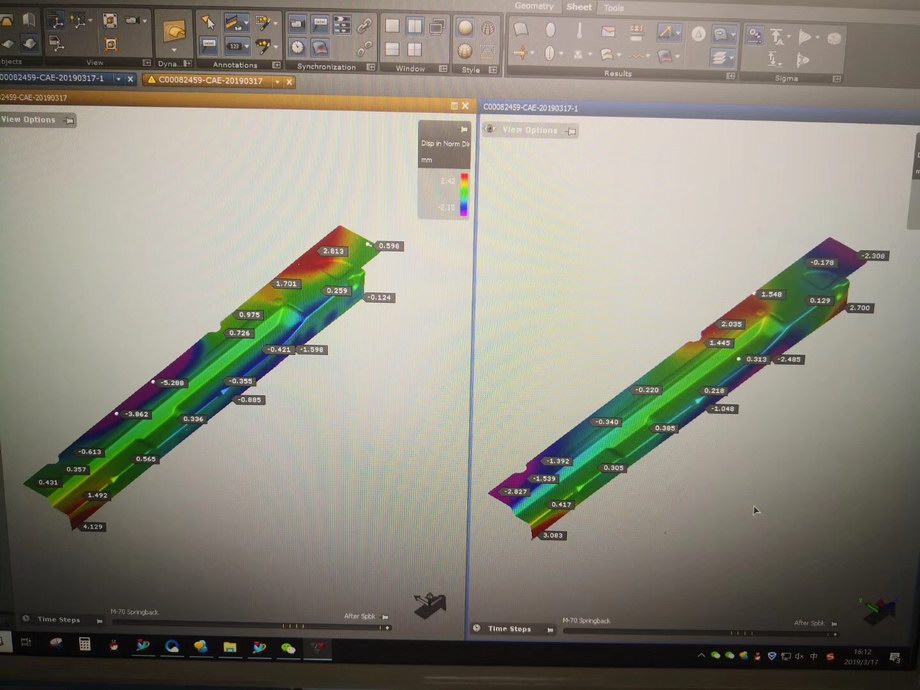The image size is (920, 690).
Task: Click the envelope-shaped results icon
Action: pyautogui.click(x=608, y=31)
